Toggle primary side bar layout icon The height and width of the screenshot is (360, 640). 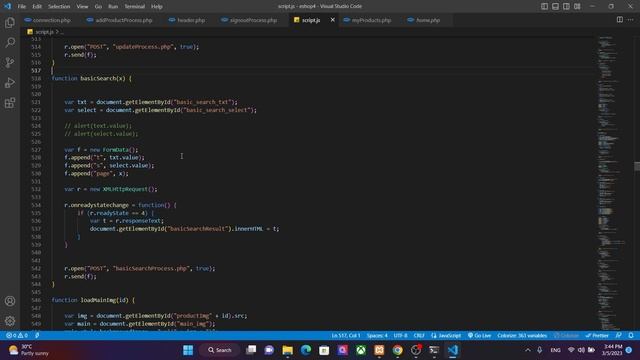[x=544, y=6]
